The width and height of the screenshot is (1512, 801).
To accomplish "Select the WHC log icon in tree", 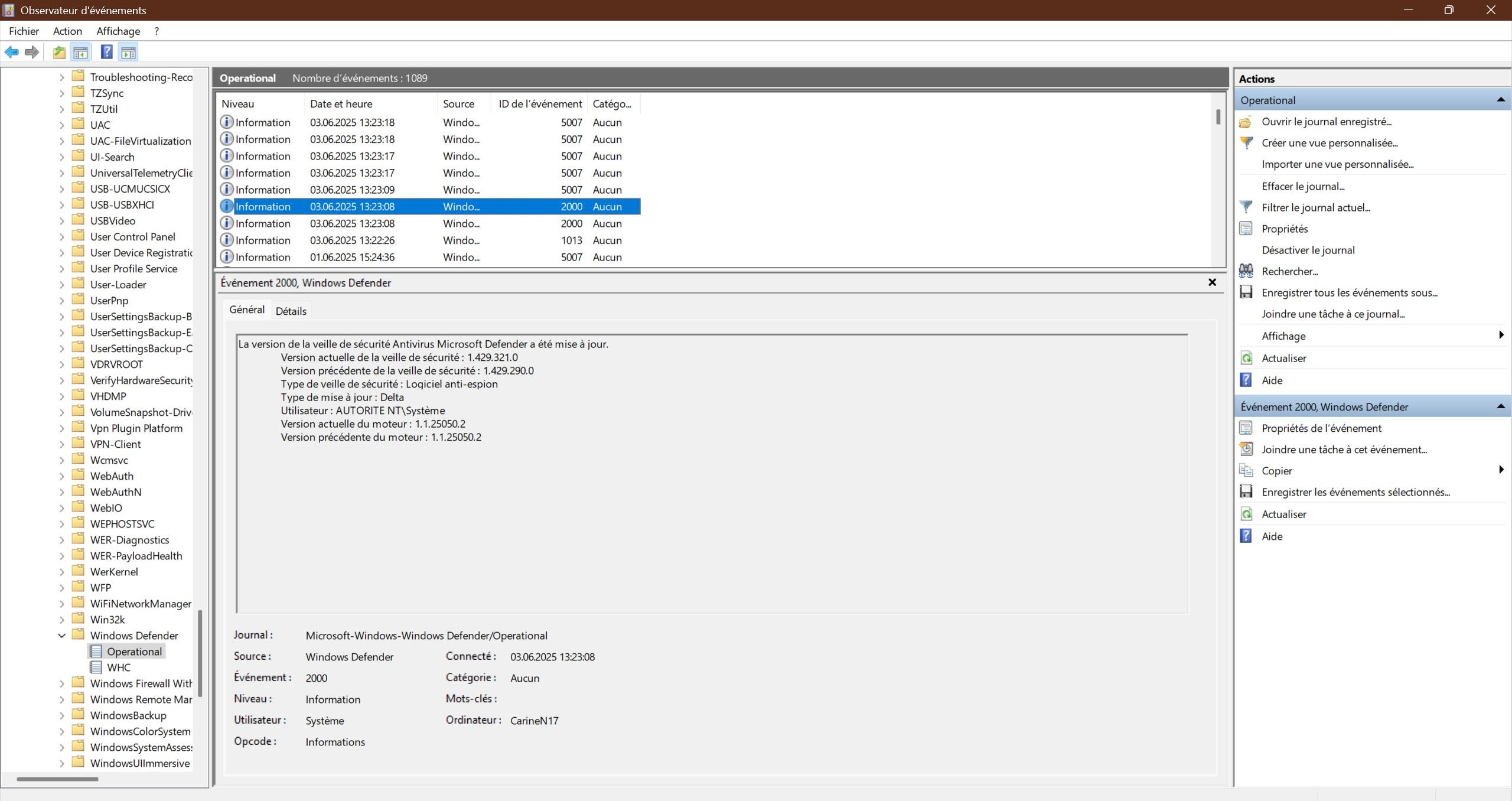I will (x=96, y=667).
